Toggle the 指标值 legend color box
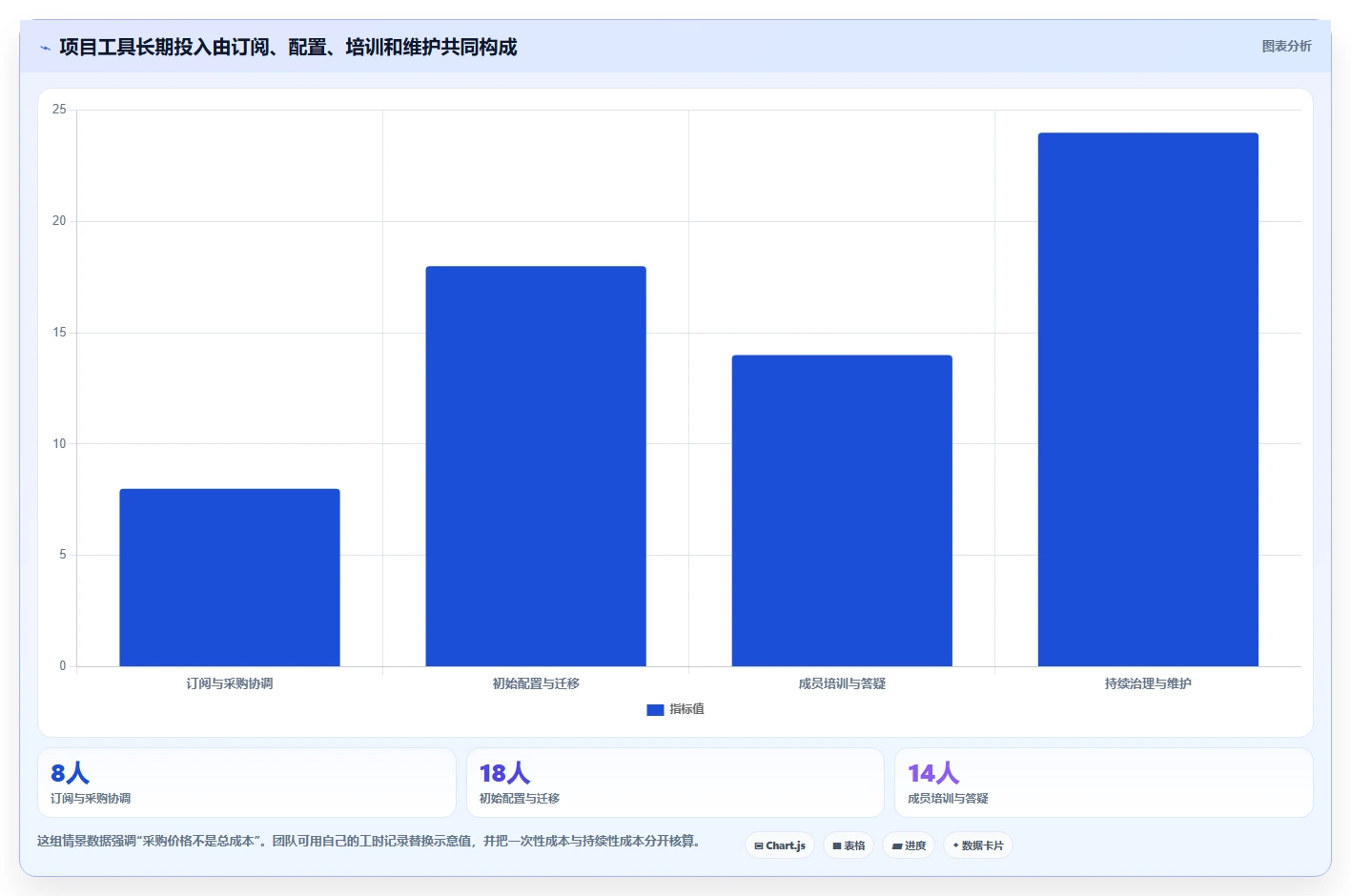Image resolution: width=1351 pixels, height=896 pixels. (655, 709)
